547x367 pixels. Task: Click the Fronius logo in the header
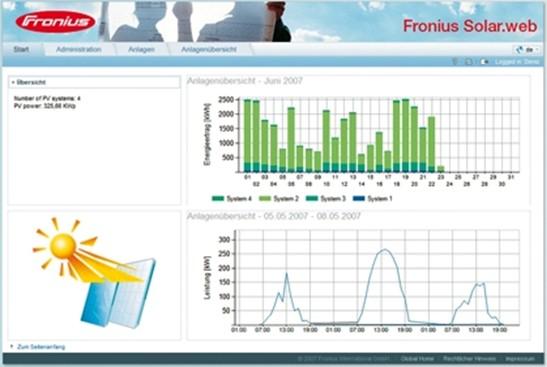click(x=55, y=22)
